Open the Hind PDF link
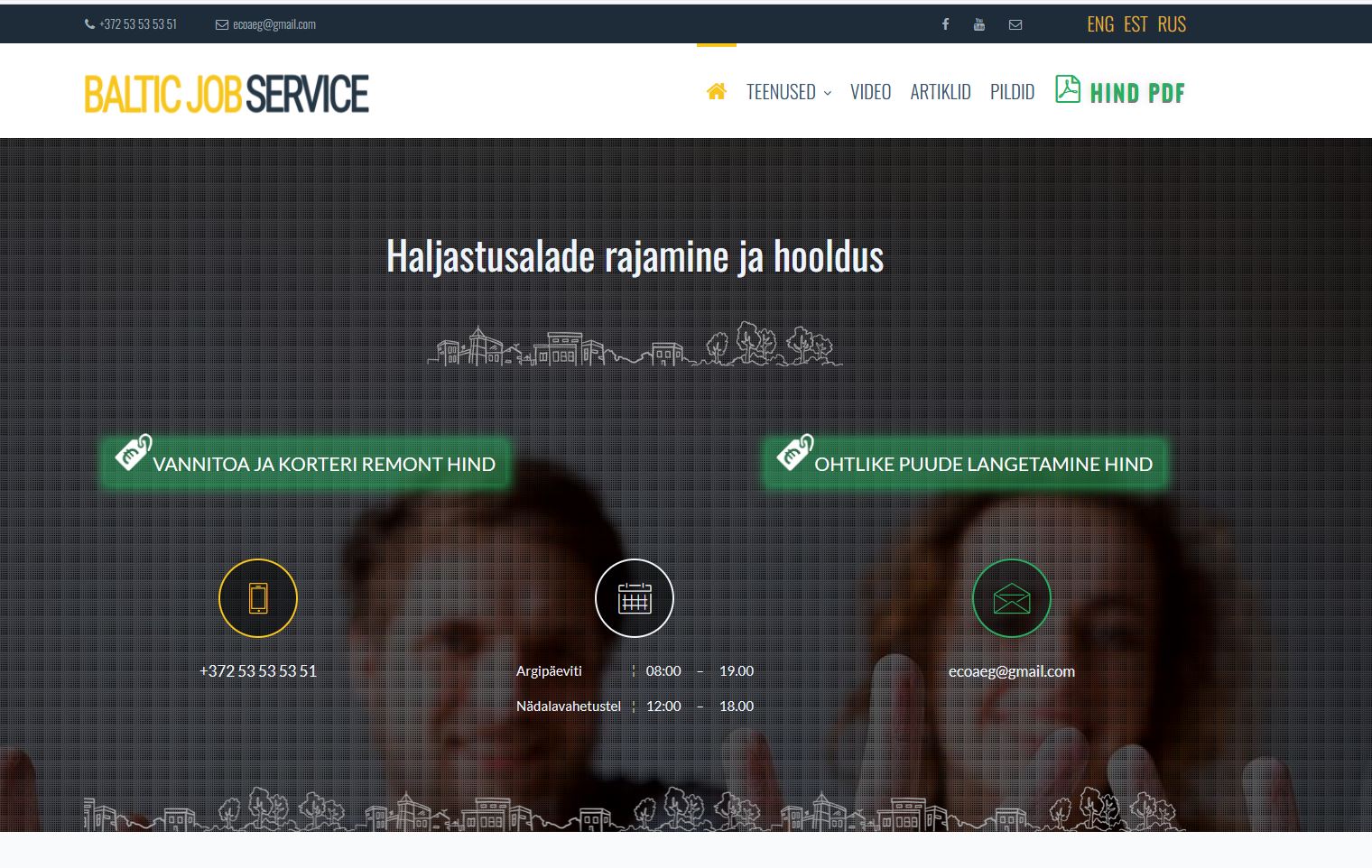 point(1136,93)
